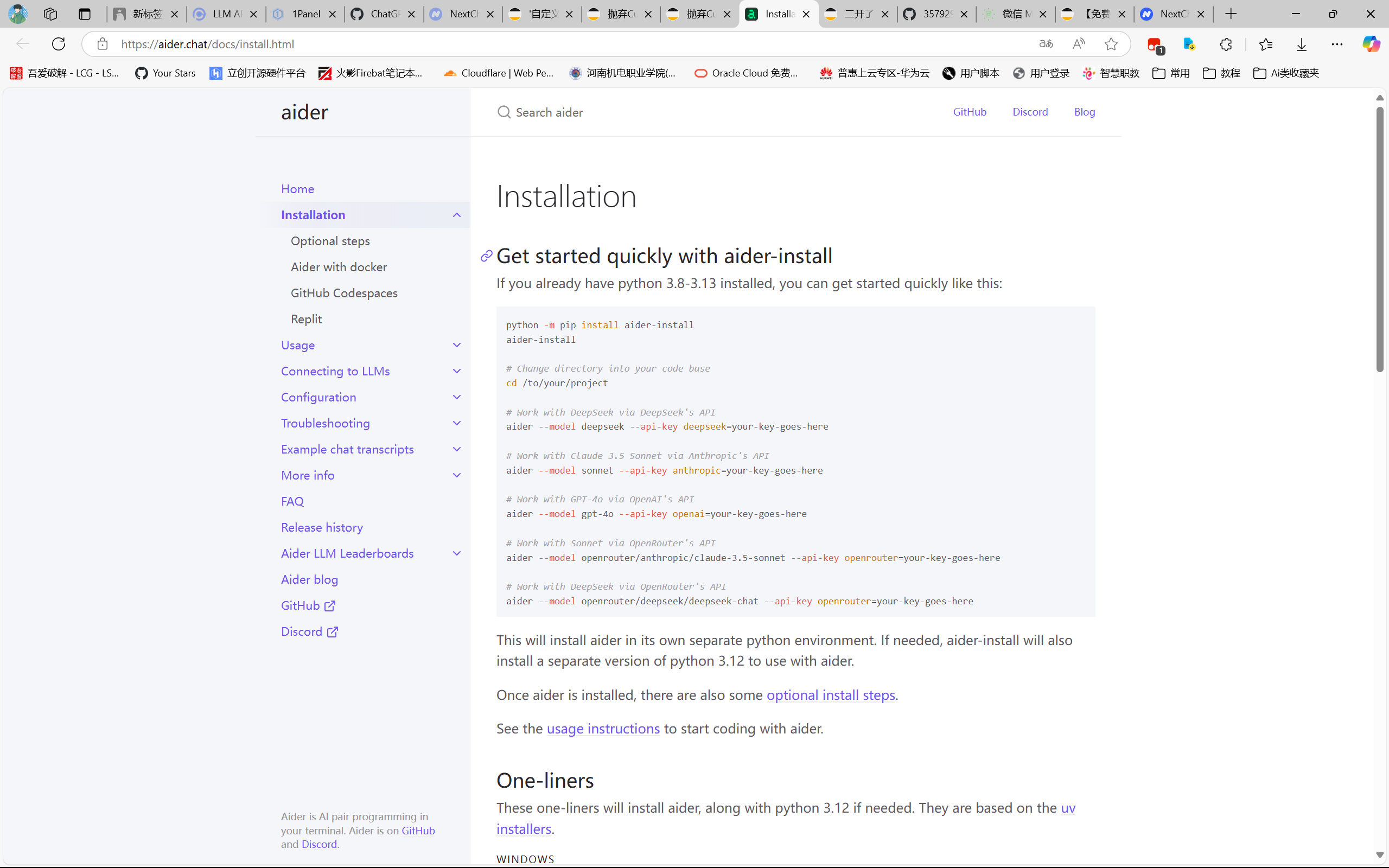1389x868 pixels.
Task: Open the usage instructions link
Action: point(603,729)
